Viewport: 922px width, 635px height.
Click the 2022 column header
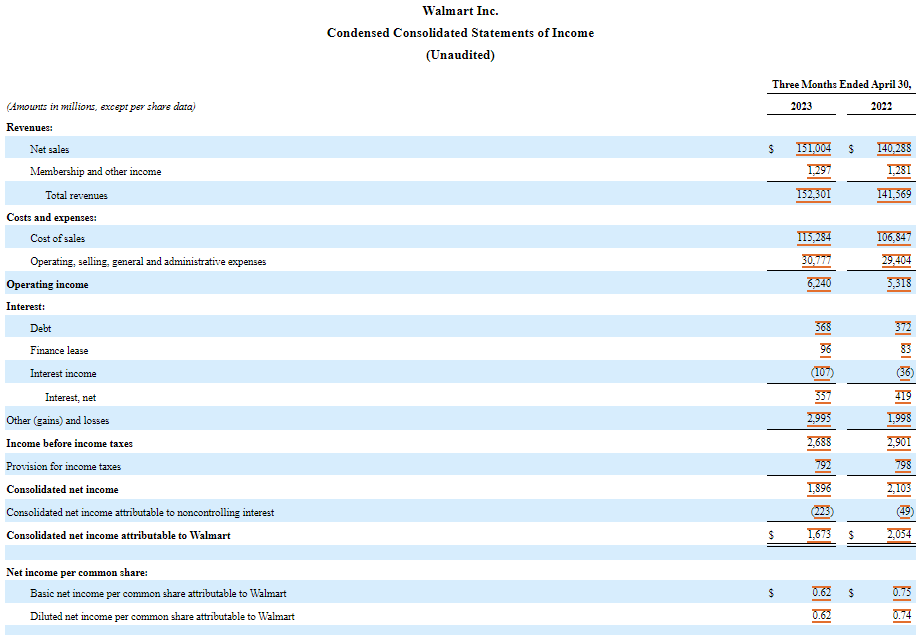tap(881, 106)
